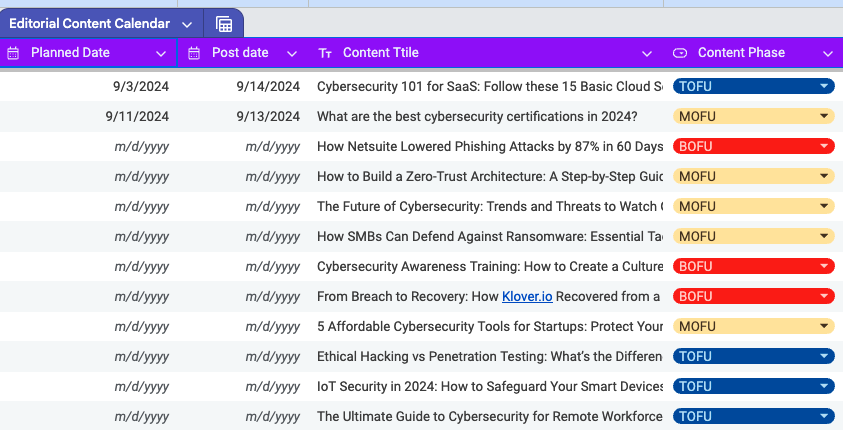The height and width of the screenshot is (430, 843).
Task: Change the BOFU phase for Netsuite phishing row
Action: (x=824, y=147)
